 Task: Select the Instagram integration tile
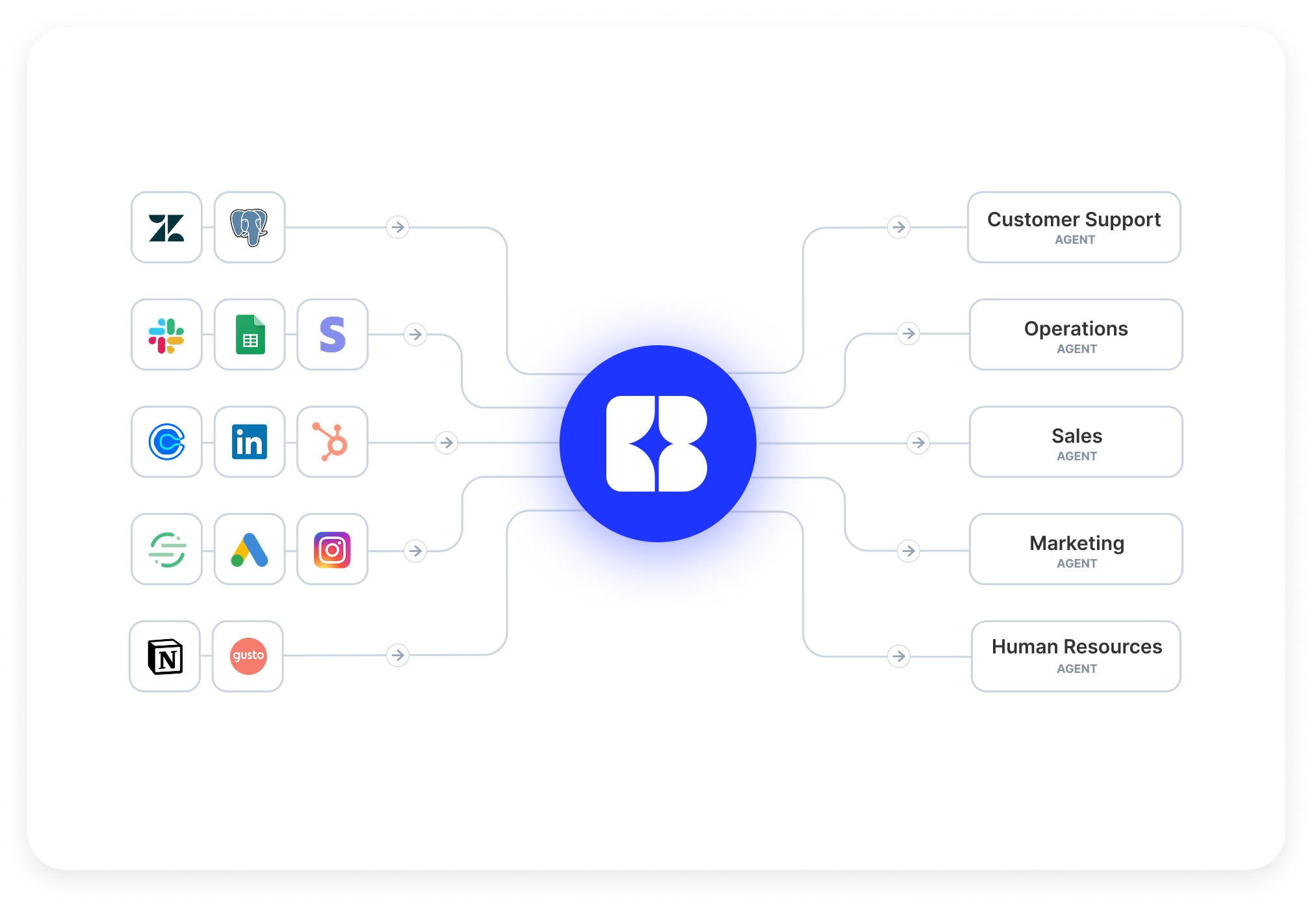[333, 549]
